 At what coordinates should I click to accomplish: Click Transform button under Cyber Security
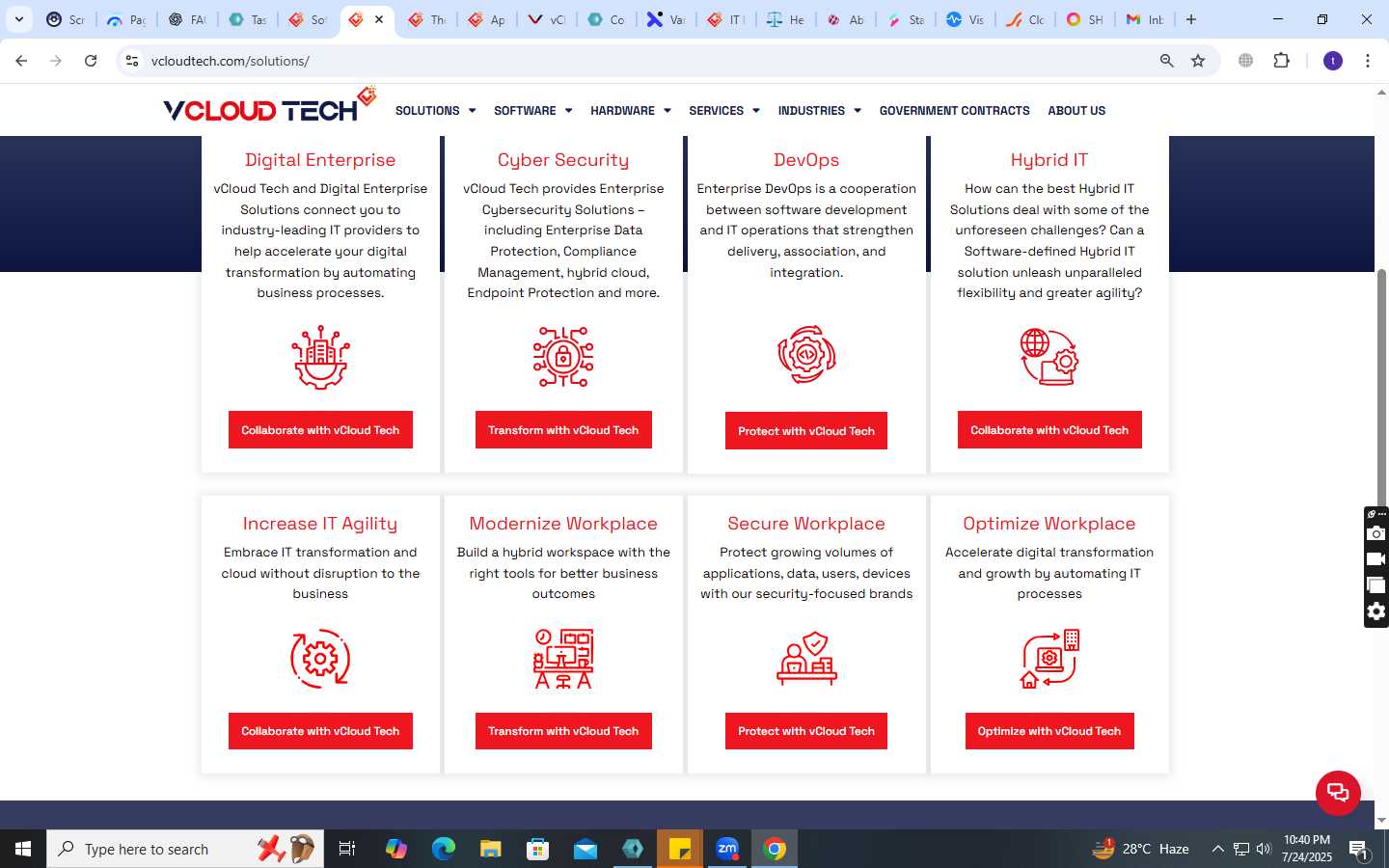click(x=563, y=430)
